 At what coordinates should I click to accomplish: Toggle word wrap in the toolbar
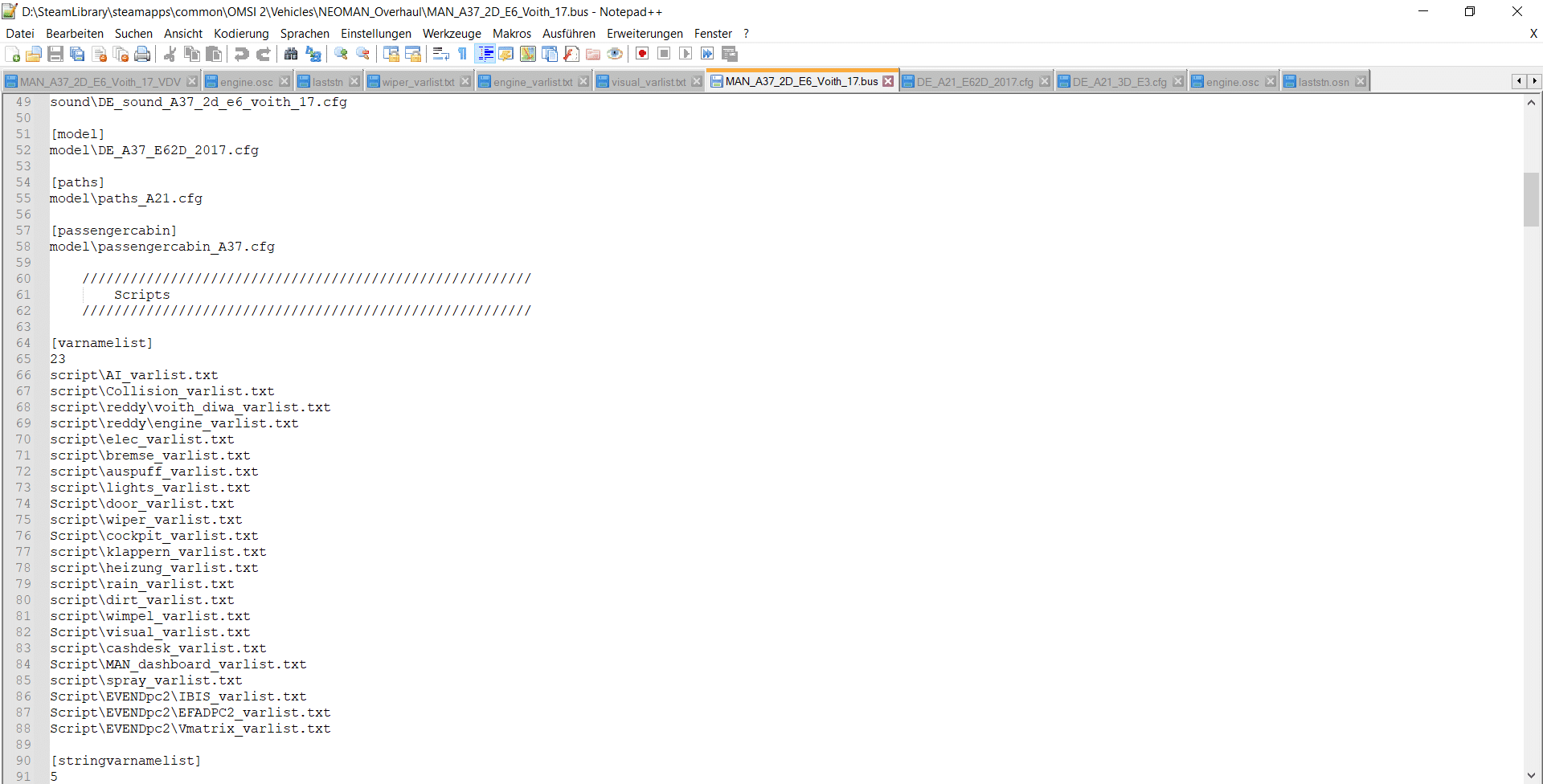click(x=440, y=54)
